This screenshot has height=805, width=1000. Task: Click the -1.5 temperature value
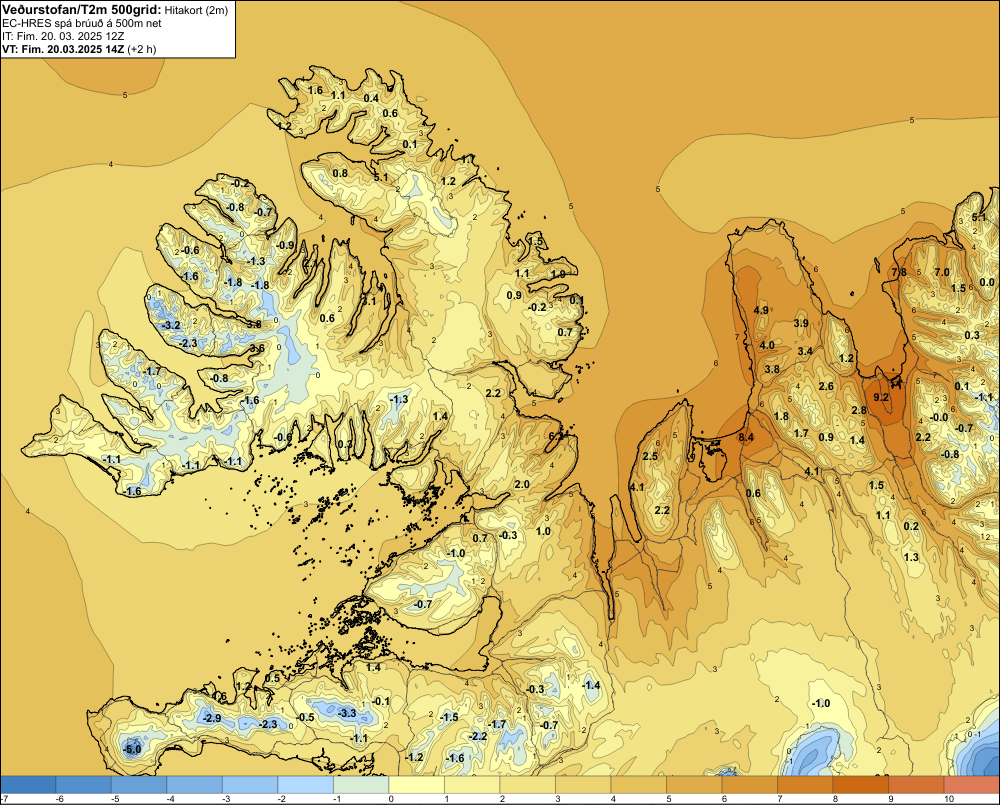click(449, 717)
